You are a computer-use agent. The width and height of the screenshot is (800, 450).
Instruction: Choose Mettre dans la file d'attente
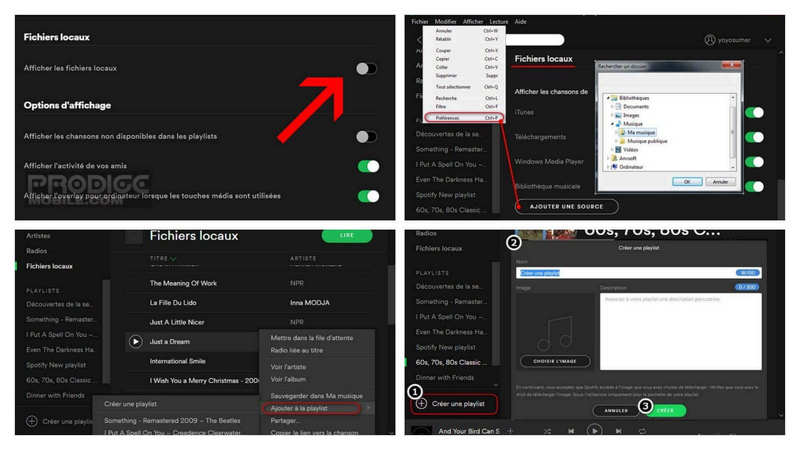tap(312, 338)
